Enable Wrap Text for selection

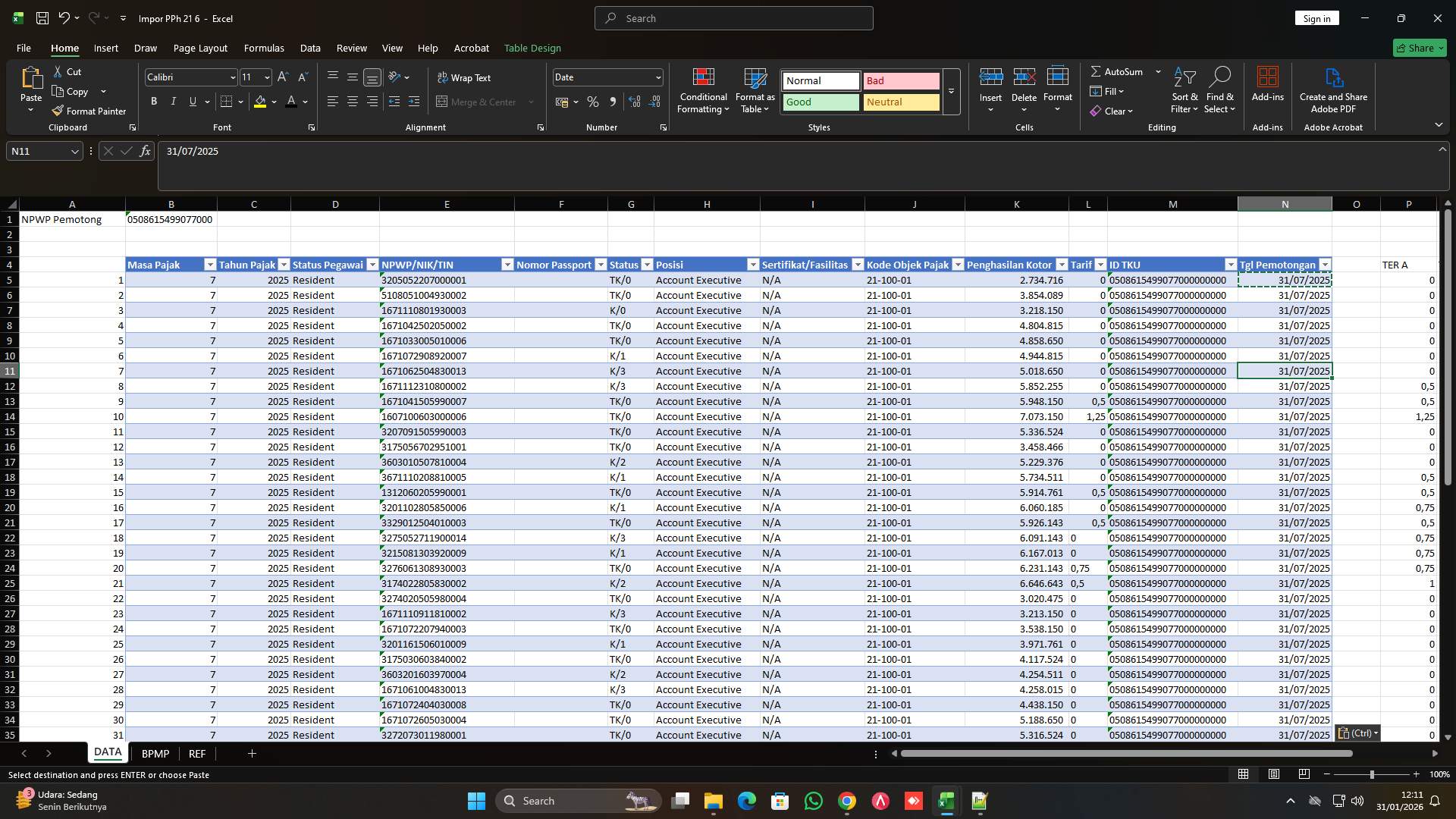[x=464, y=77]
